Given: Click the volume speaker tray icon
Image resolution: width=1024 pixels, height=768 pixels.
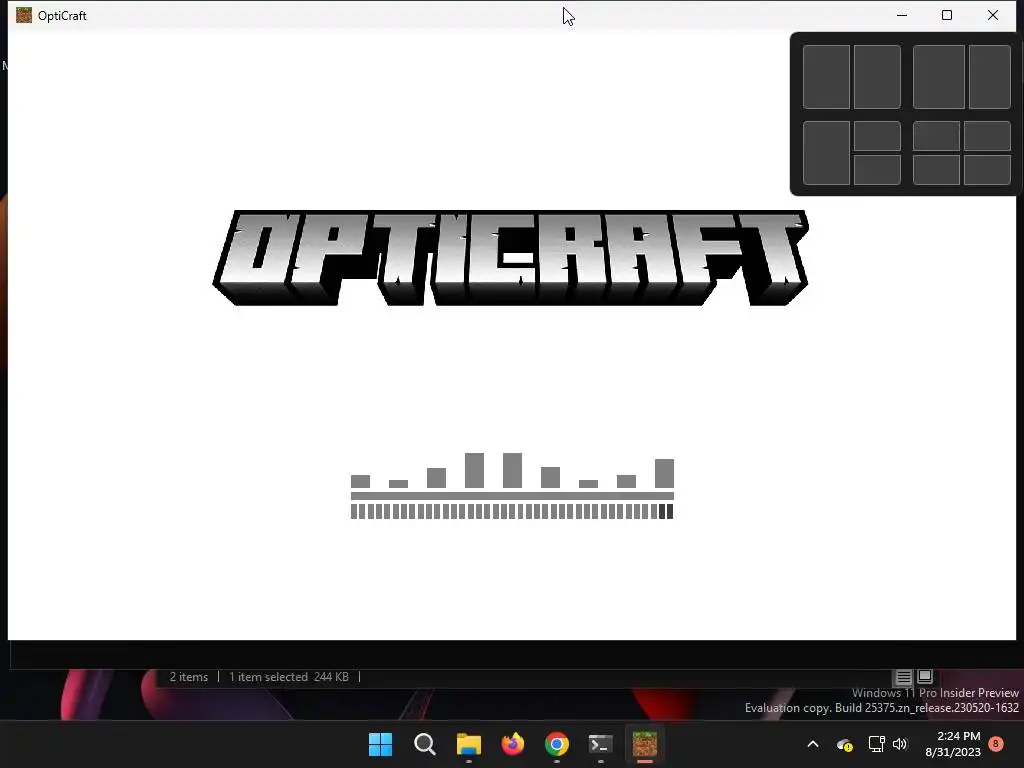Looking at the screenshot, I should click(x=900, y=744).
